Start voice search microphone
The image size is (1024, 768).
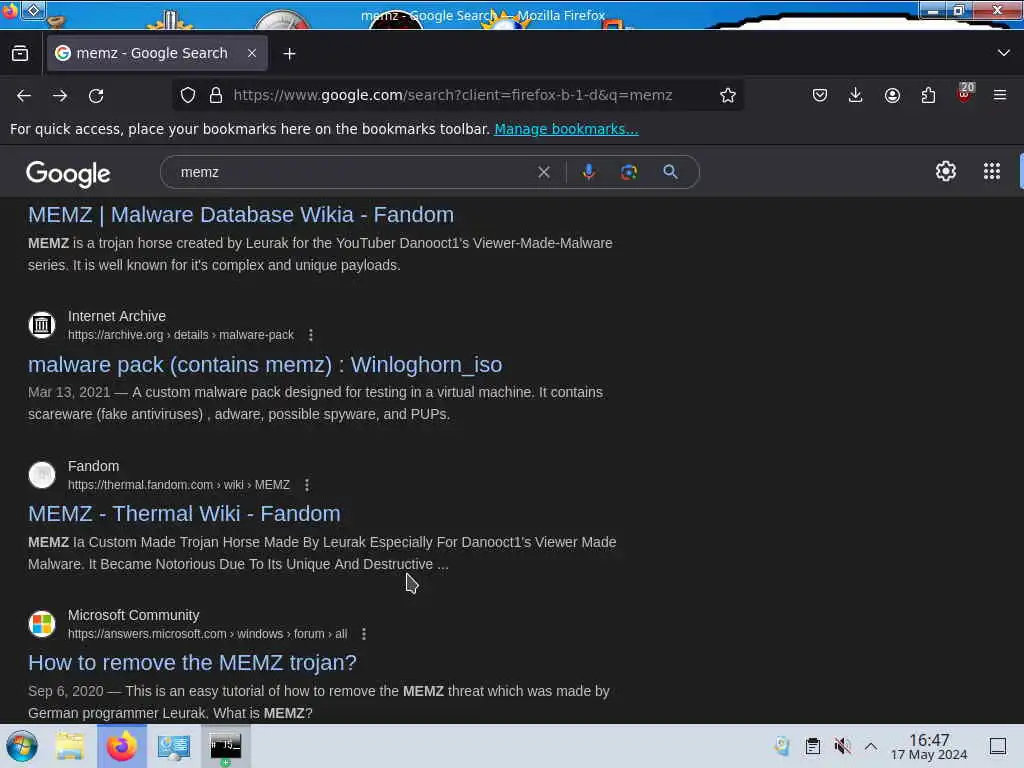588,172
